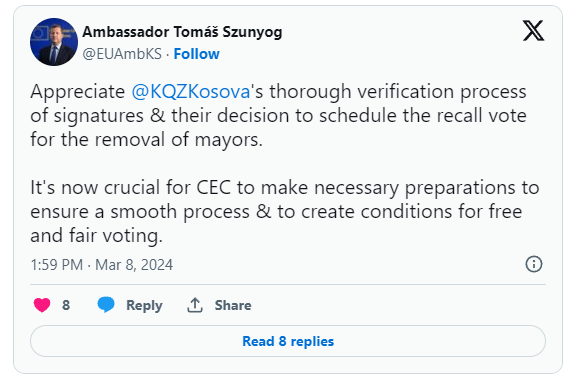
Task: Follow the @EUAmbKS account
Action: click(196, 54)
